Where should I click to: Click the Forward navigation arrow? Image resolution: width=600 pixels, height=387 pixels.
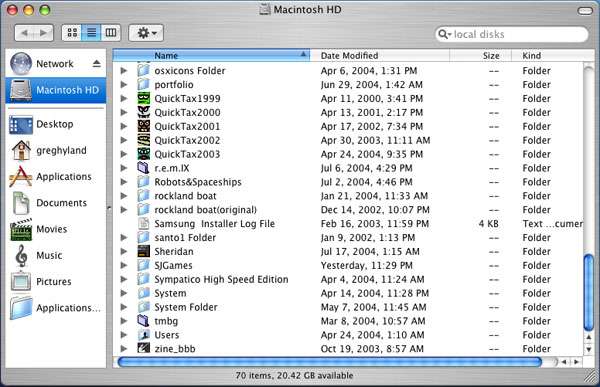point(44,33)
